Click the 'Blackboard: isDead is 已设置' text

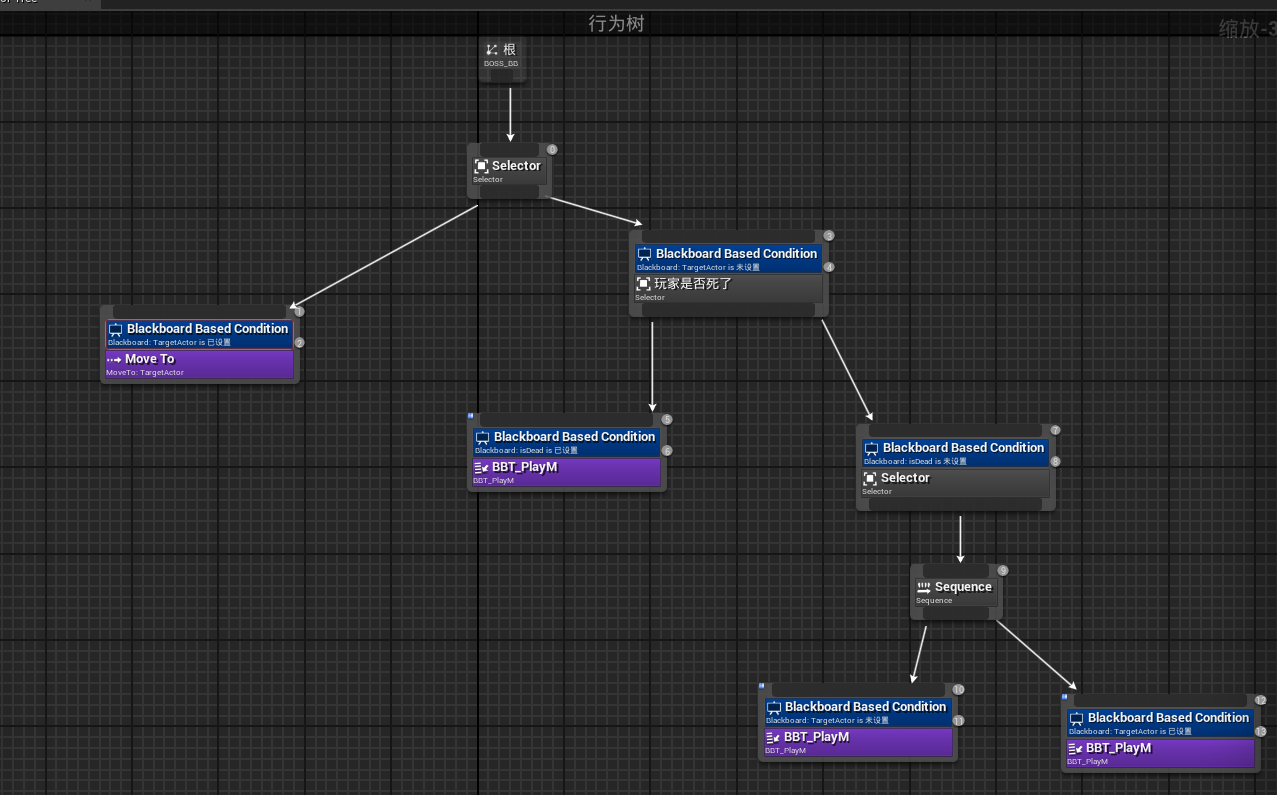pos(527,451)
